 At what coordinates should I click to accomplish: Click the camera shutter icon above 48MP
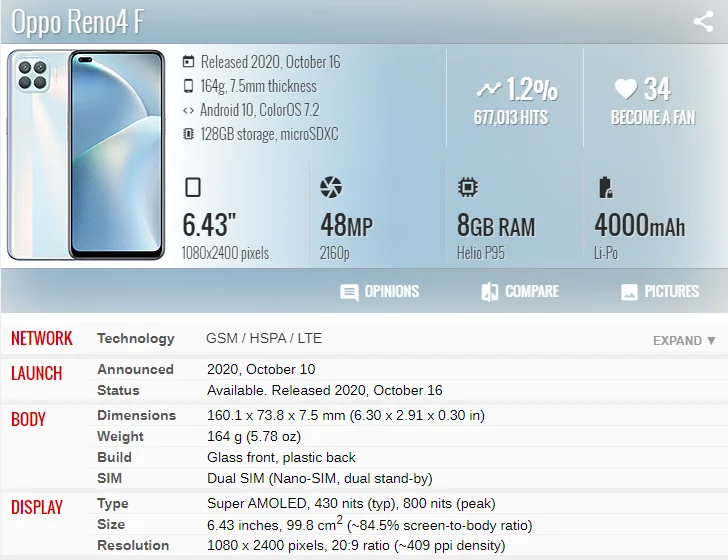(331, 188)
